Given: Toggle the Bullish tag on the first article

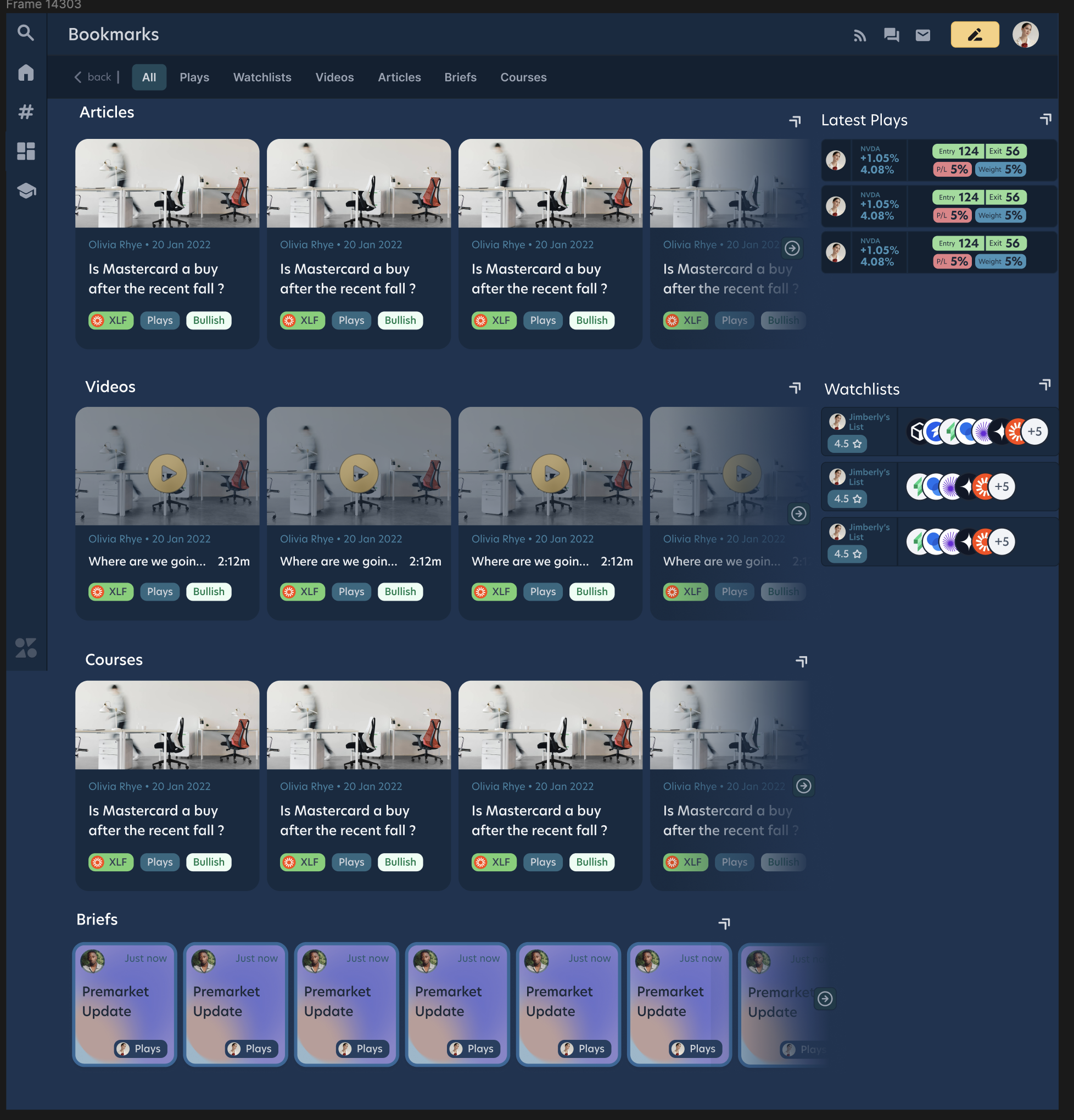Looking at the screenshot, I should tap(209, 321).
